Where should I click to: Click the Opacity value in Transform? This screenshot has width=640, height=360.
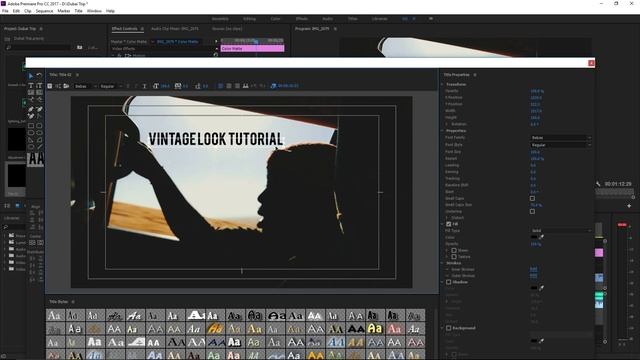pos(537,91)
